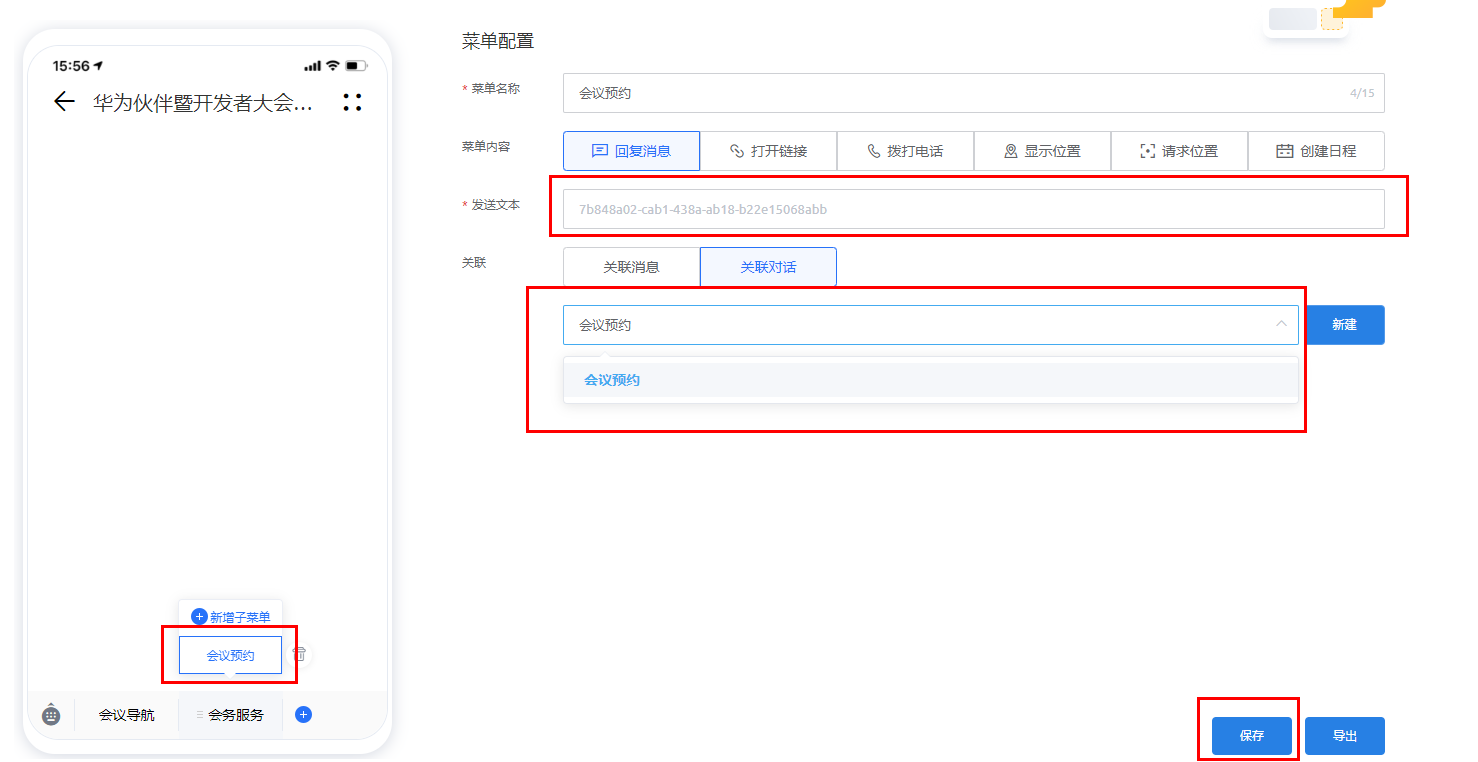
Task: Click the plus icon beside 新增子菜单
Action: click(199, 617)
